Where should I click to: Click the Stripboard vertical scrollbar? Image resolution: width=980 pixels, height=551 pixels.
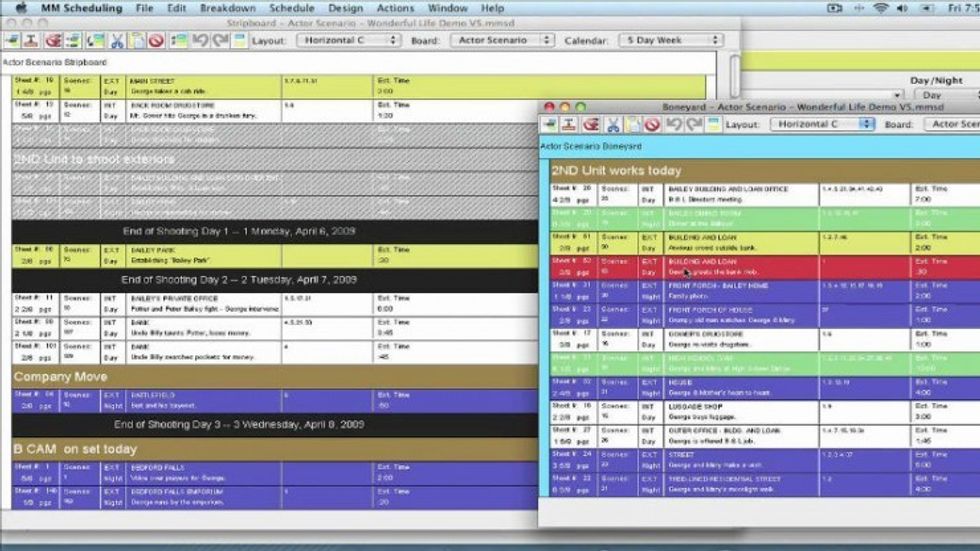click(x=735, y=75)
